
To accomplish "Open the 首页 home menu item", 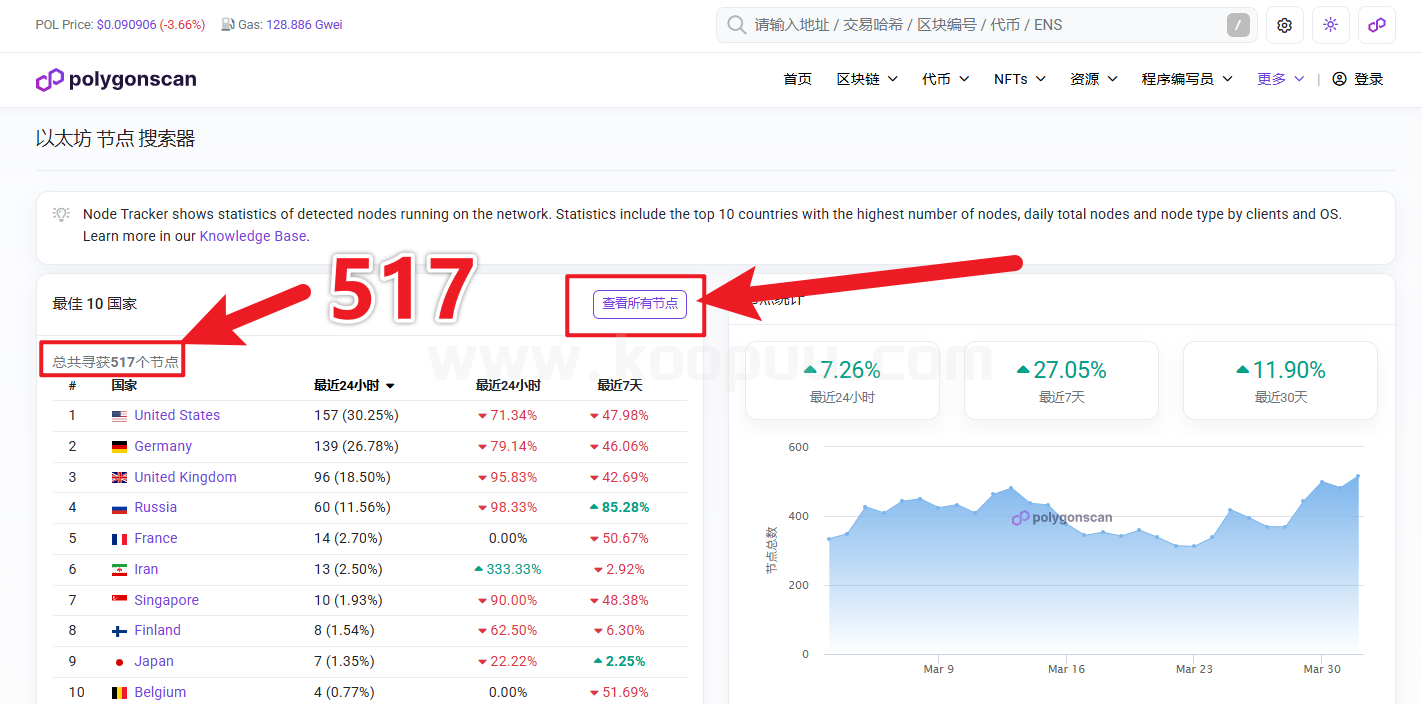I will [798, 79].
